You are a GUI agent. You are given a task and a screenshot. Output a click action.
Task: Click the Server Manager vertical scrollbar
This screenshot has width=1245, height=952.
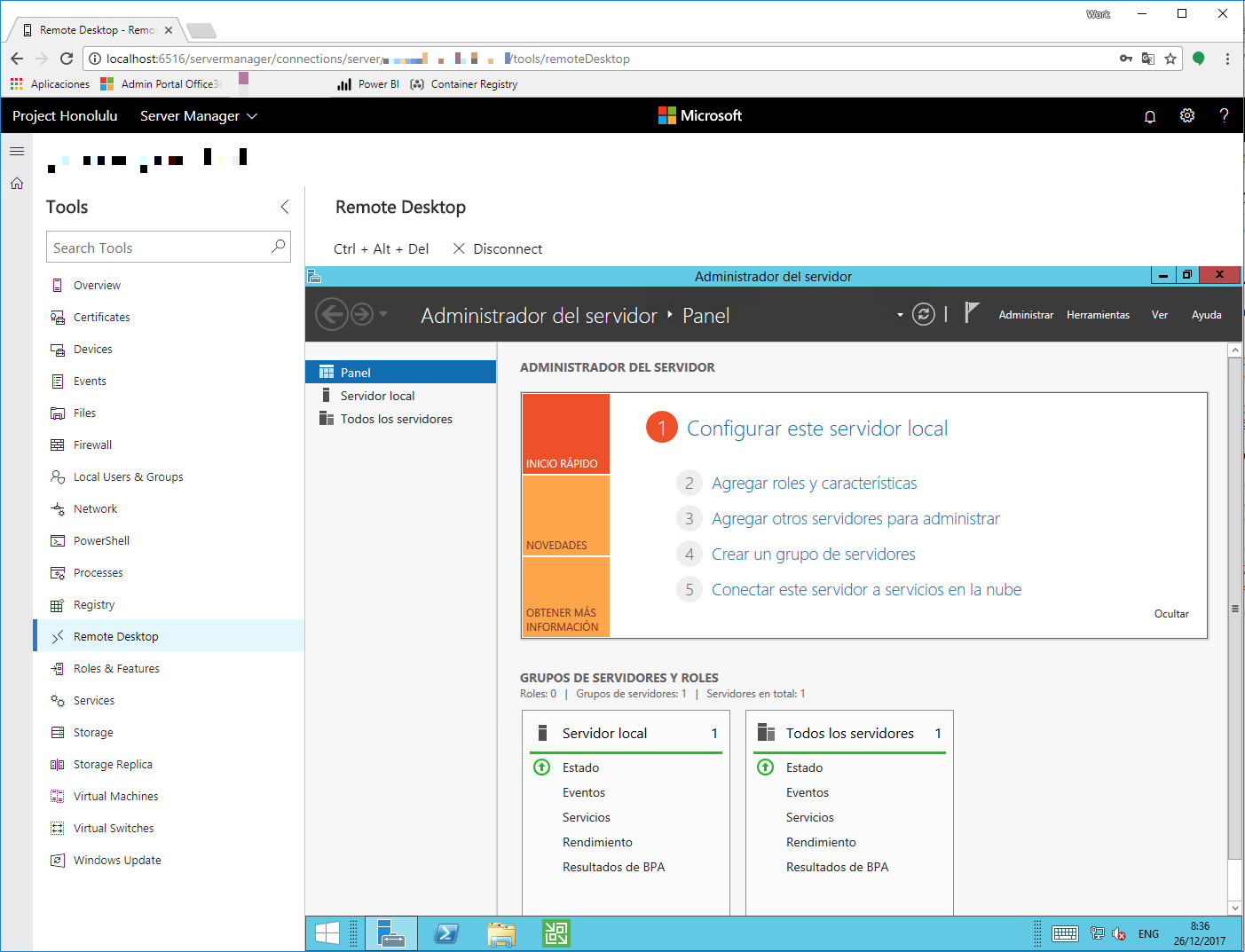(x=1234, y=609)
